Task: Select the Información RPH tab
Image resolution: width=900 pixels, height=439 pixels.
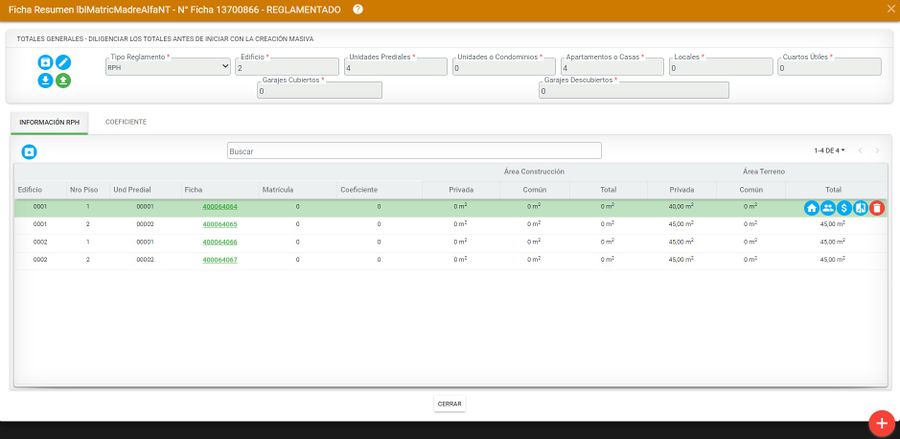Action: point(49,122)
